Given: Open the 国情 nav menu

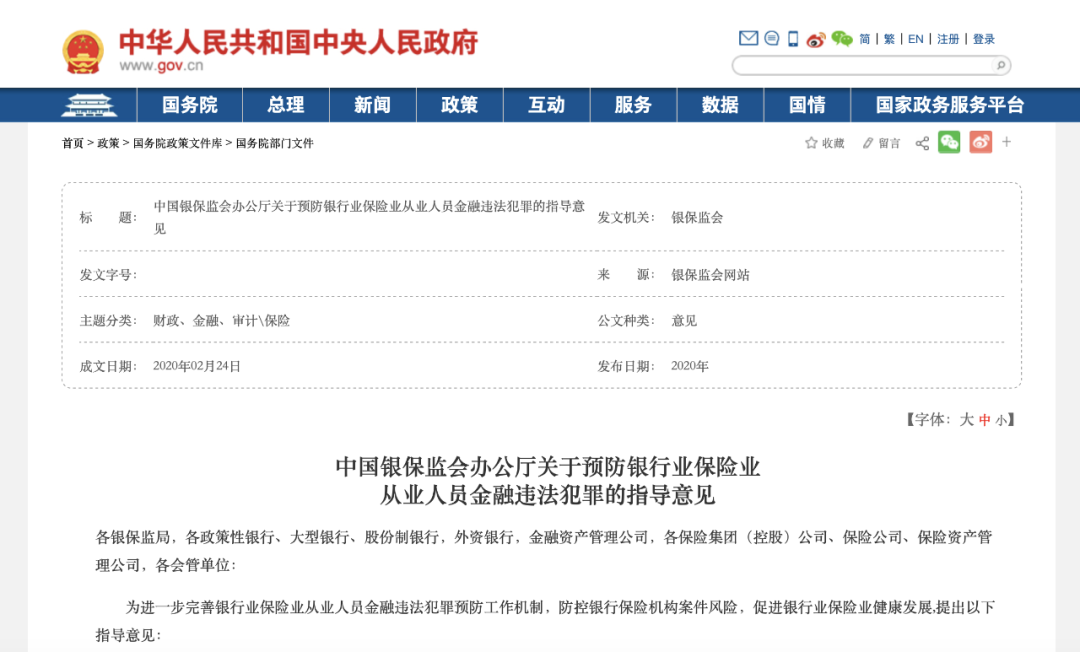Looking at the screenshot, I should point(807,105).
